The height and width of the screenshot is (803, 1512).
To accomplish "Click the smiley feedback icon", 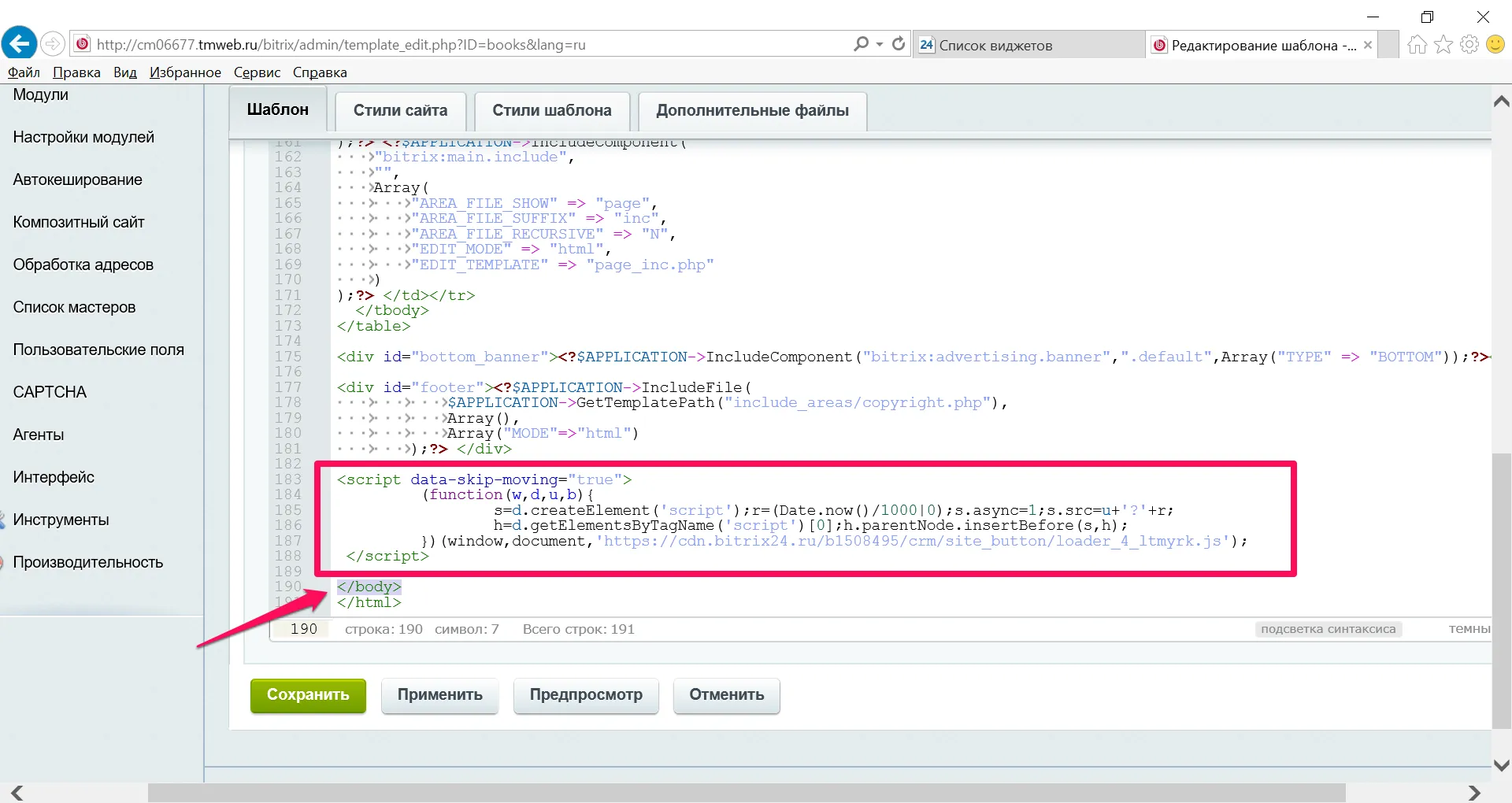I will 1495,45.
